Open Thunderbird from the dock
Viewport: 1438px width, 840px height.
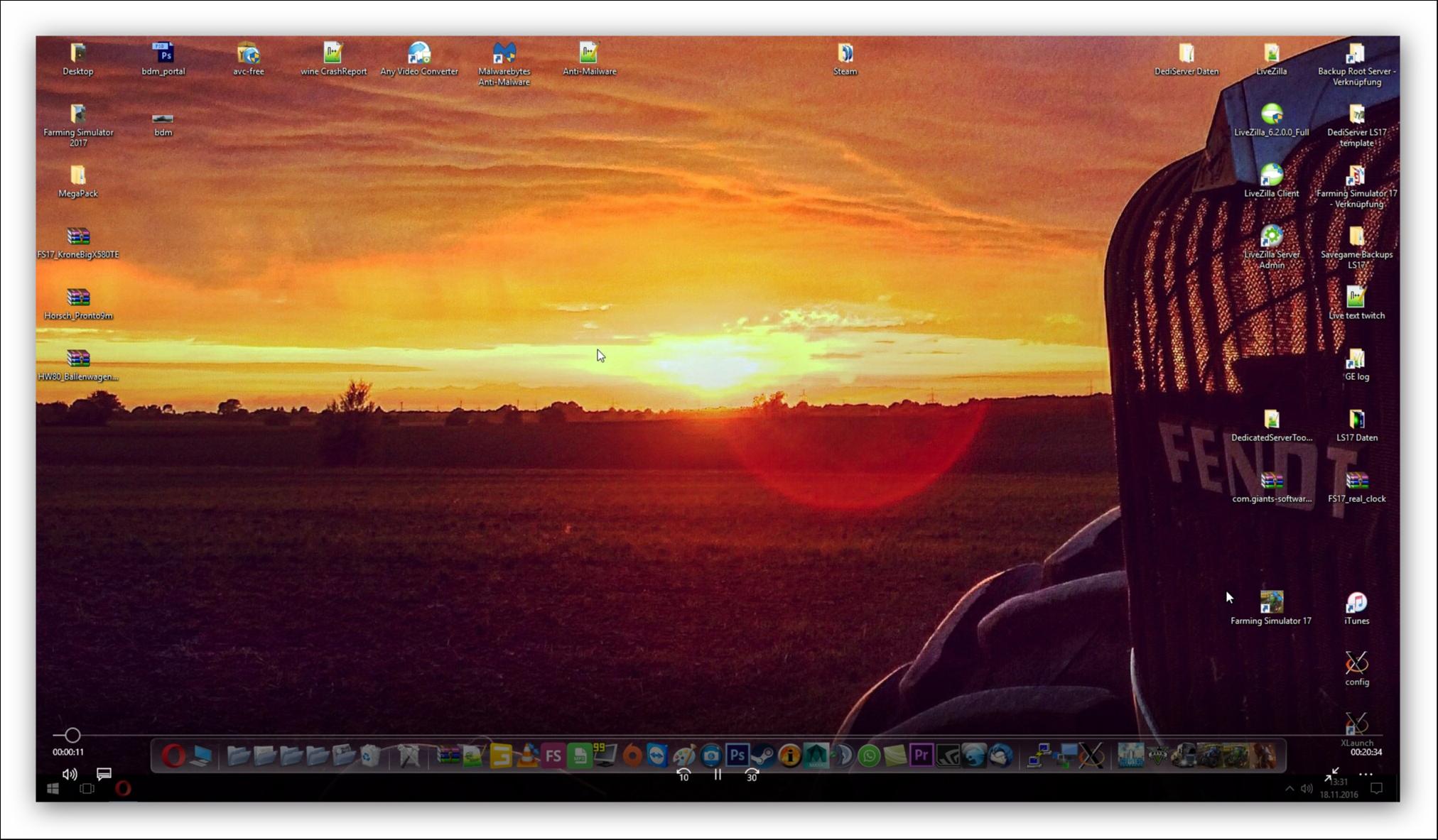1000,756
